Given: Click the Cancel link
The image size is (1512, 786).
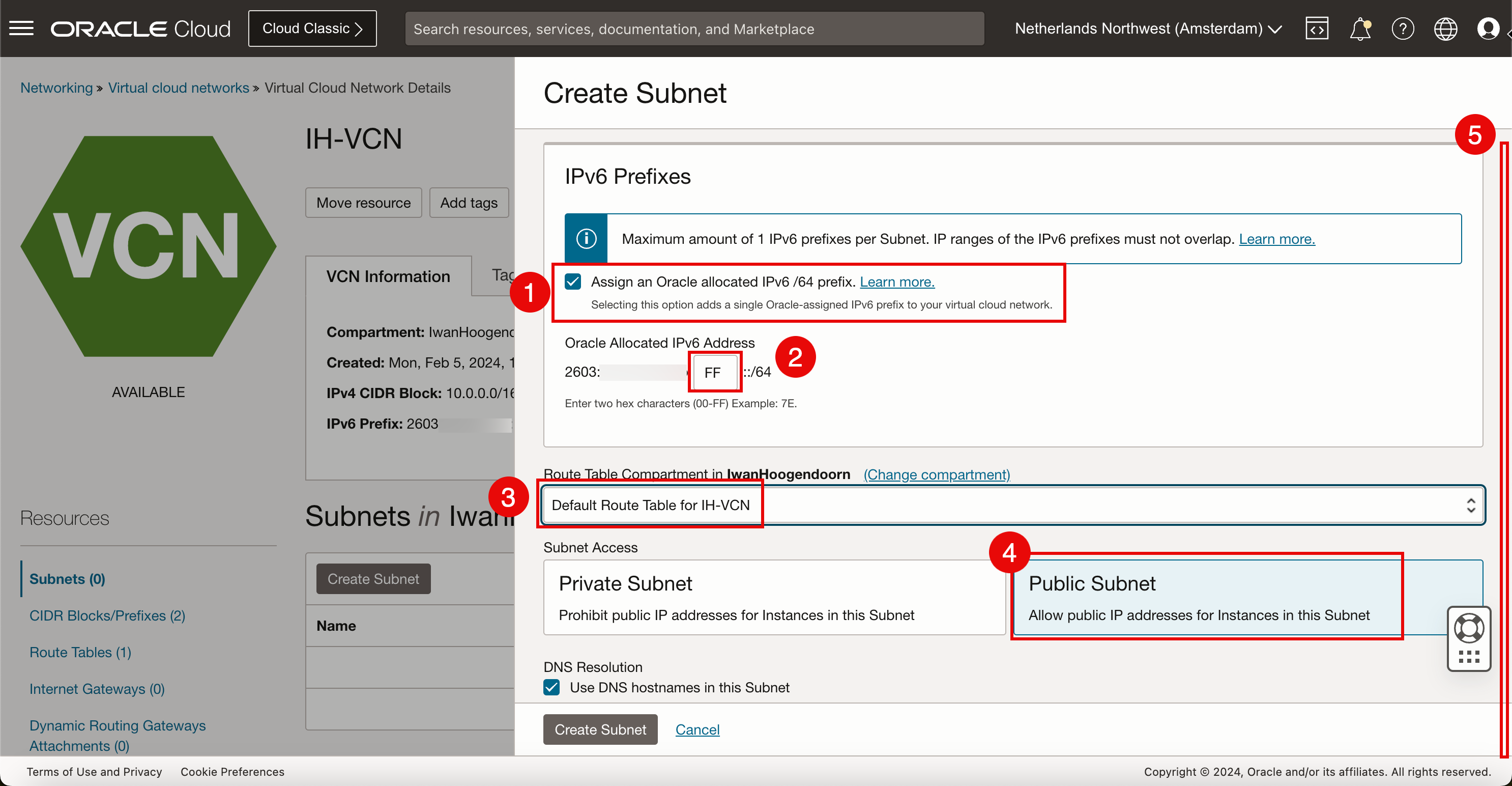Looking at the screenshot, I should point(696,729).
